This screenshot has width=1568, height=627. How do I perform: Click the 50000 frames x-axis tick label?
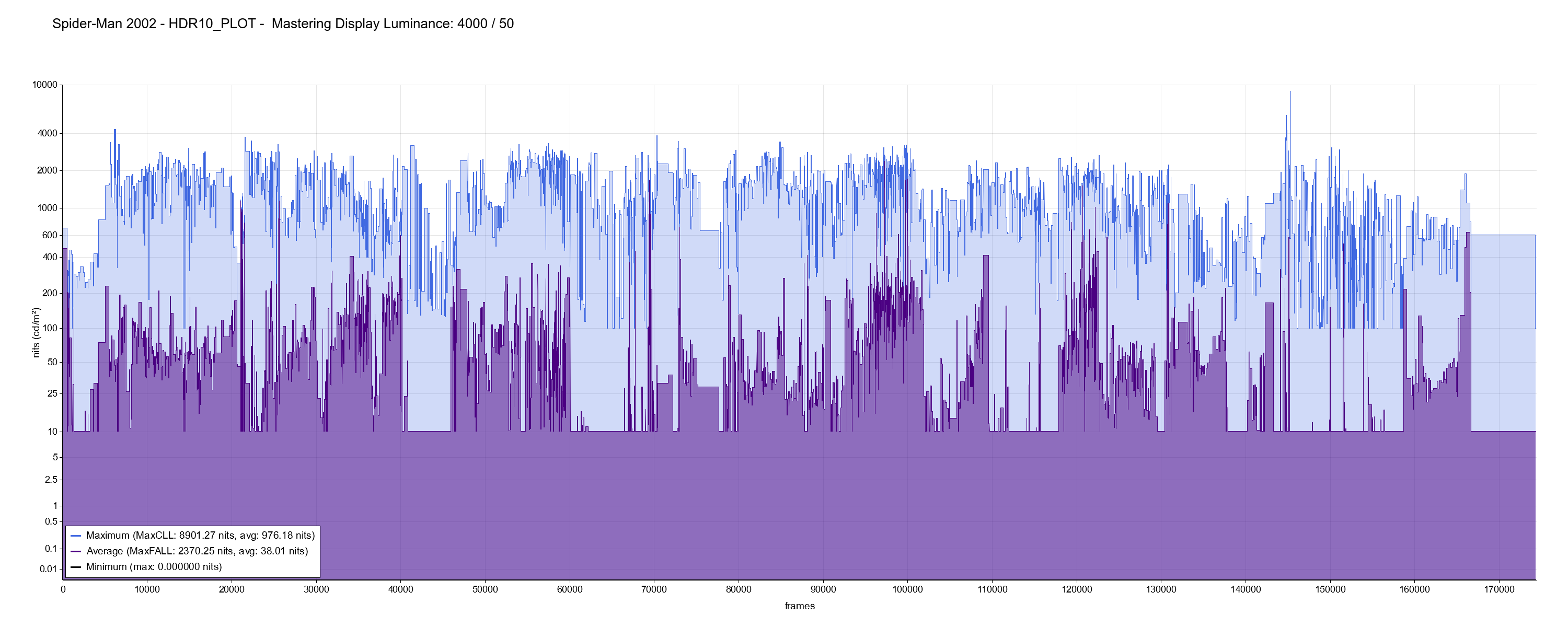pyautogui.click(x=485, y=590)
